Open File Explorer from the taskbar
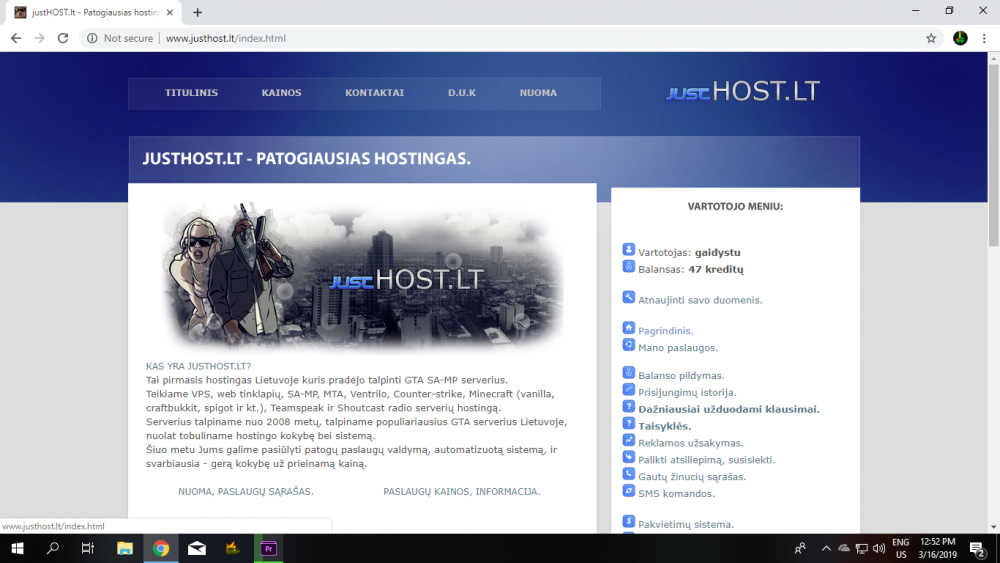Viewport: 1000px width, 563px height. pos(125,548)
